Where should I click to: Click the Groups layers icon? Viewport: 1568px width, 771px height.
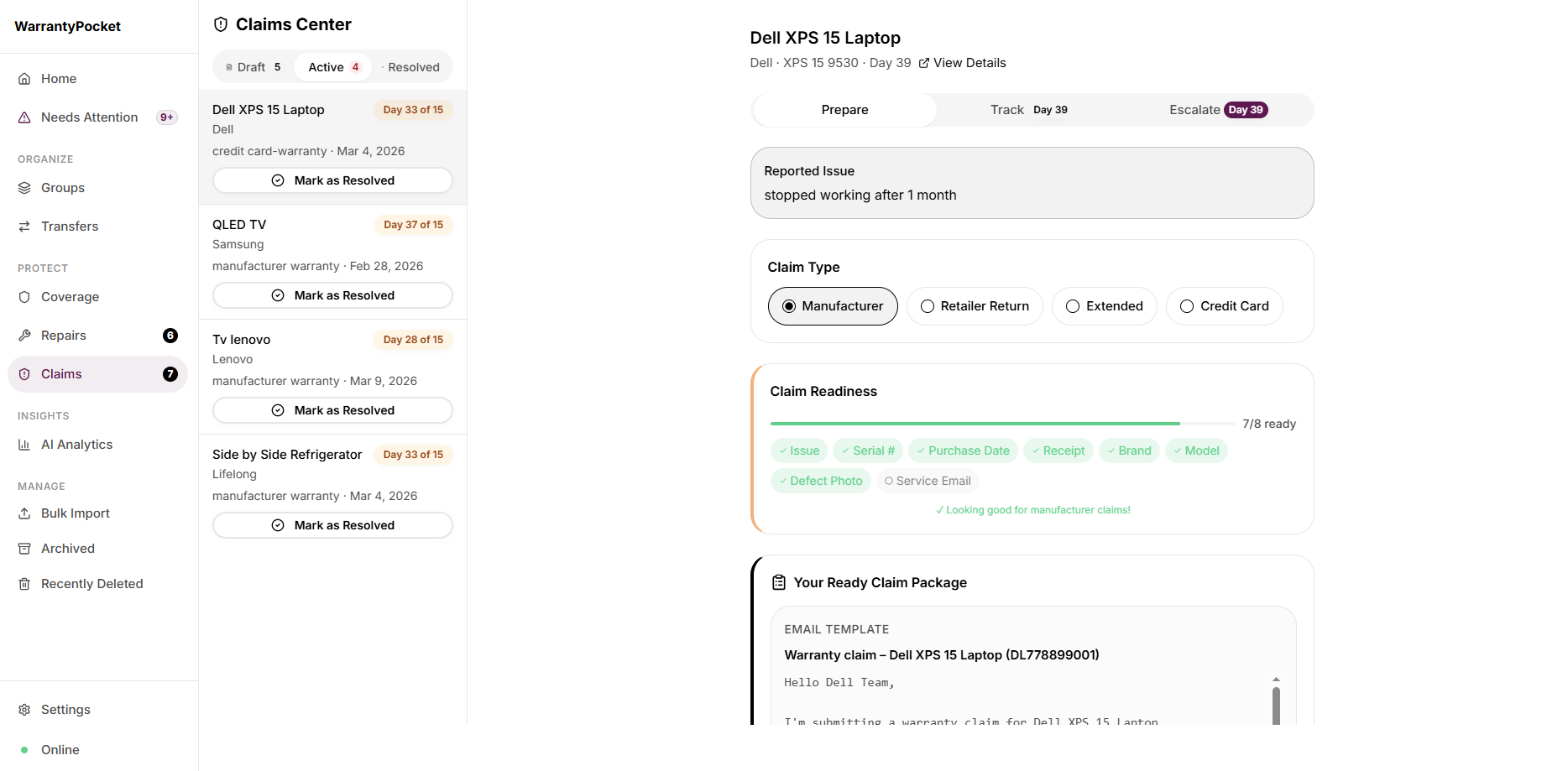[x=24, y=188]
